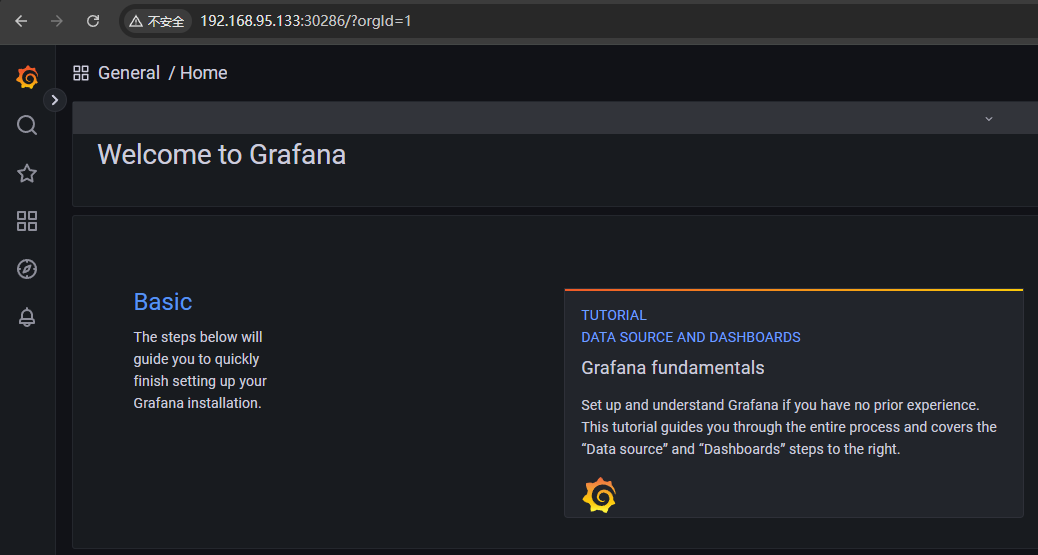Screen dimensions: 1038x555
Task: Click the DATA SOURCE AND DASHBOARDS label
Action: click(x=690, y=337)
